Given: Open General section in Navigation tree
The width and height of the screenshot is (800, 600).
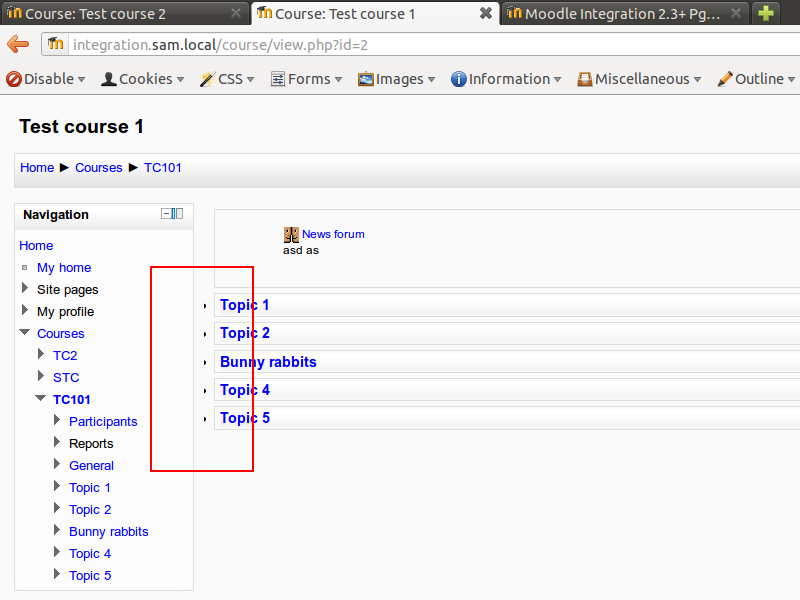Looking at the screenshot, I should tap(91, 465).
